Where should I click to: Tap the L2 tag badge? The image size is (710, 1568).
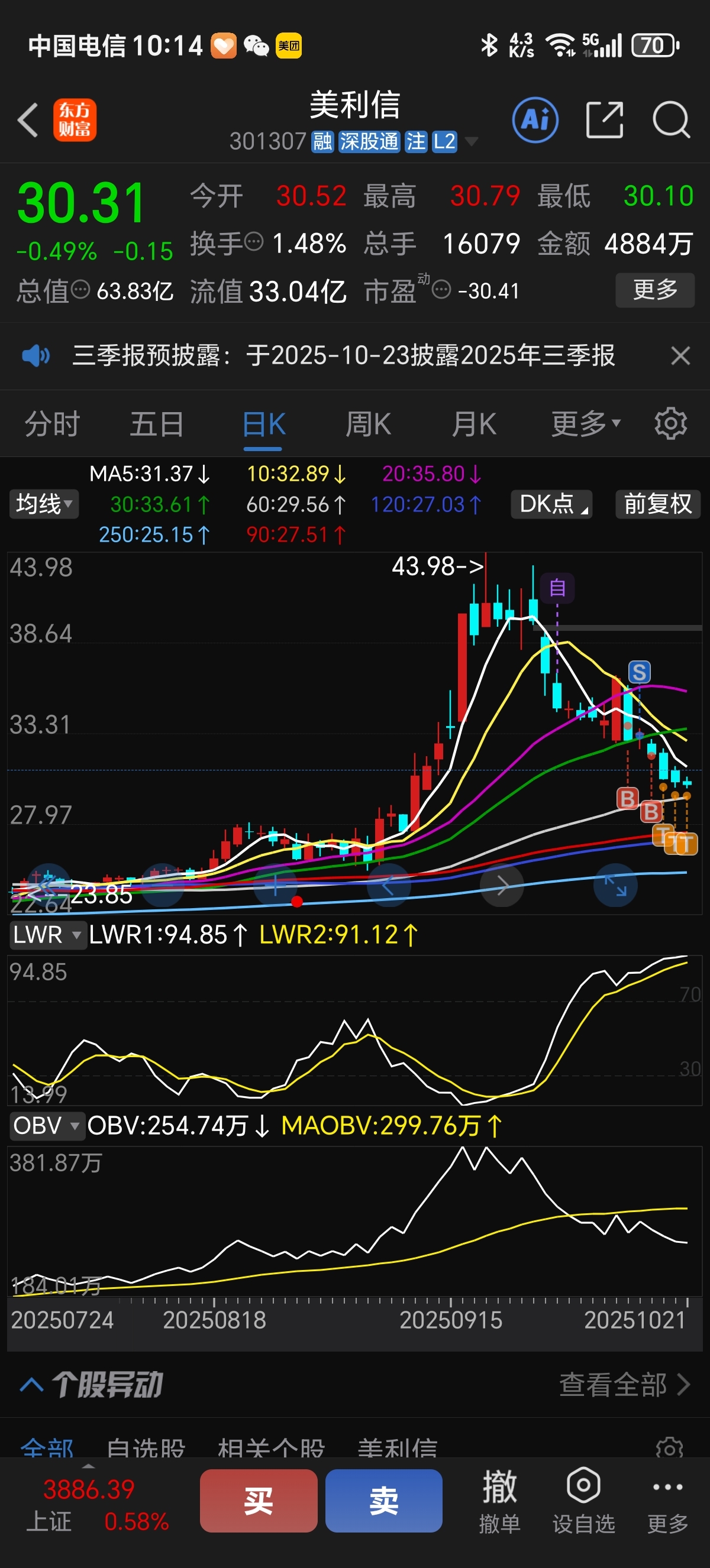tap(444, 142)
